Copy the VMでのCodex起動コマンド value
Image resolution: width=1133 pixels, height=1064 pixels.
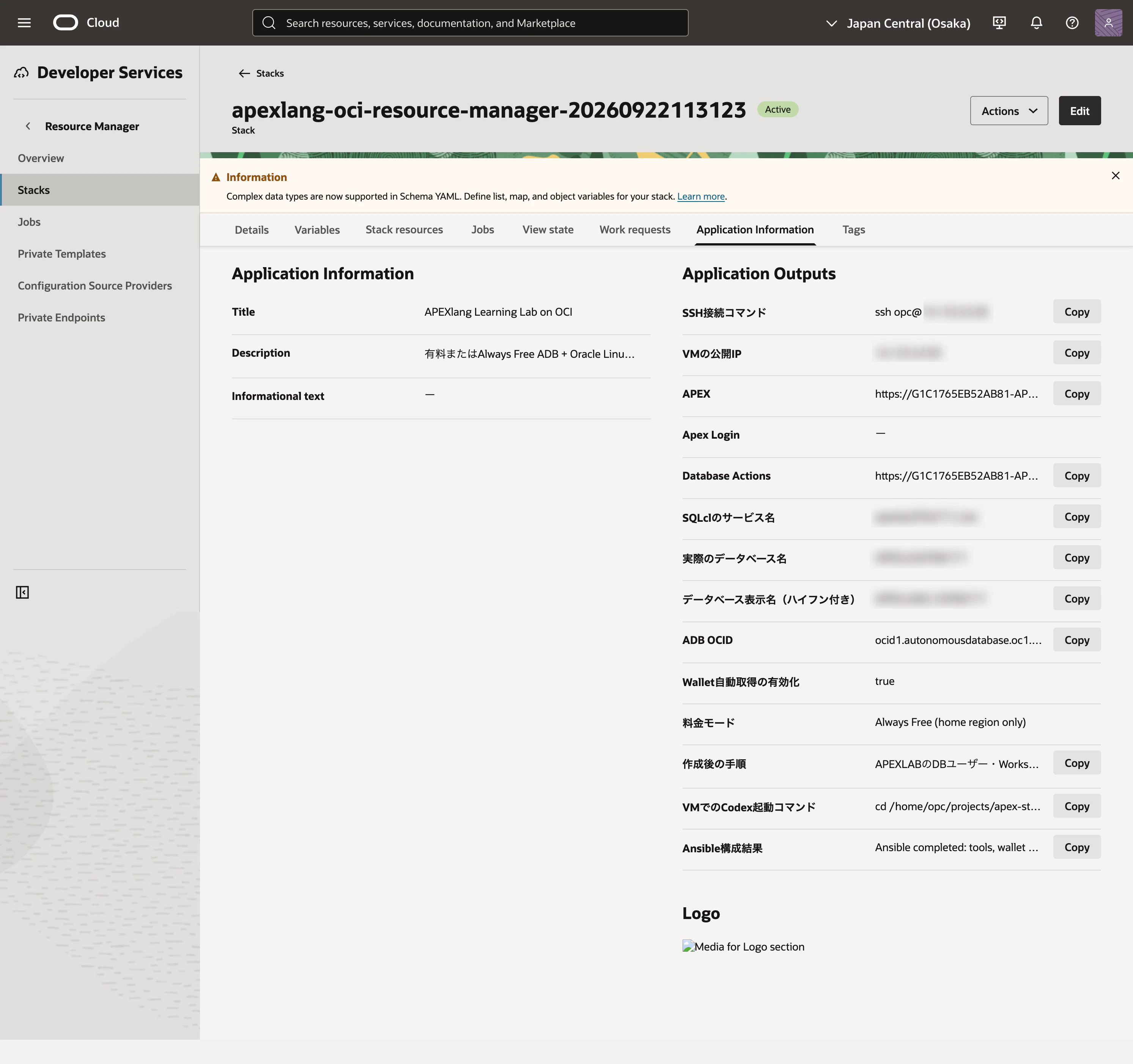1076,806
